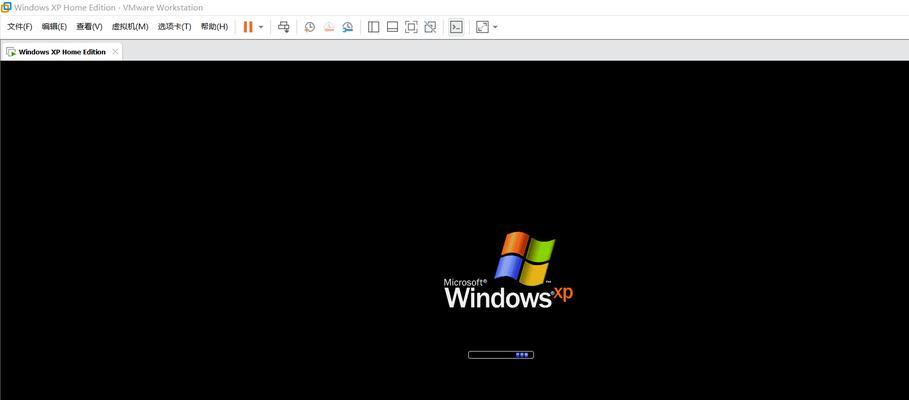Expand the stretch display dropdown arrow
The height and width of the screenshot is (400, 909).
tap(496, 27)
